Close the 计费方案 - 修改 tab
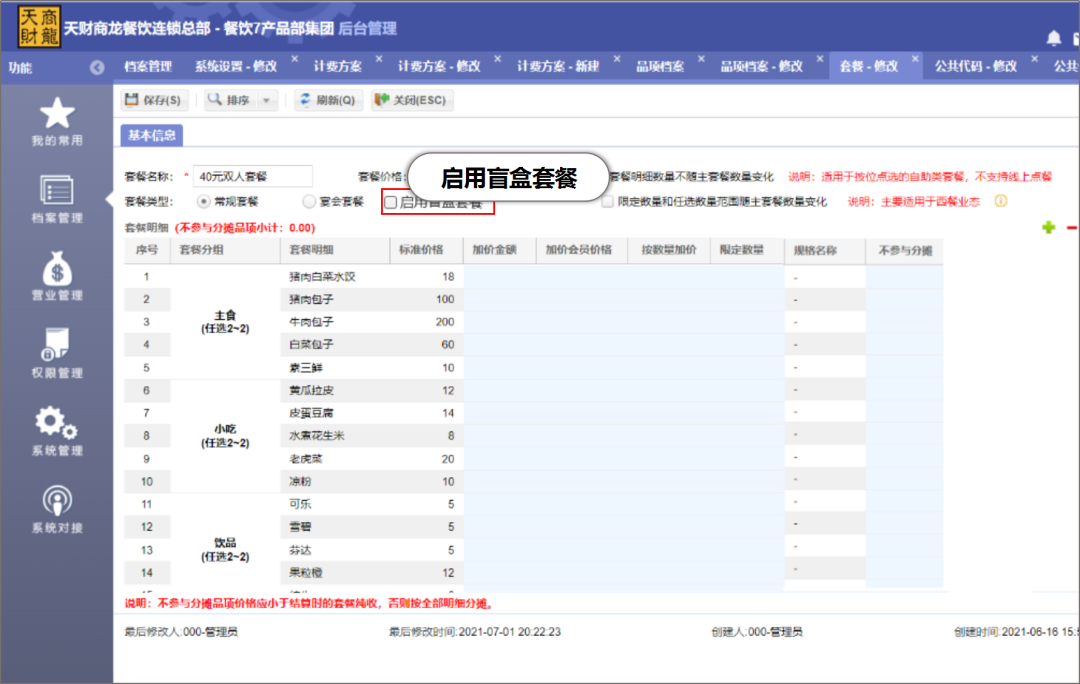Viewport: 1080px width, 684px height. click(497, 59)
